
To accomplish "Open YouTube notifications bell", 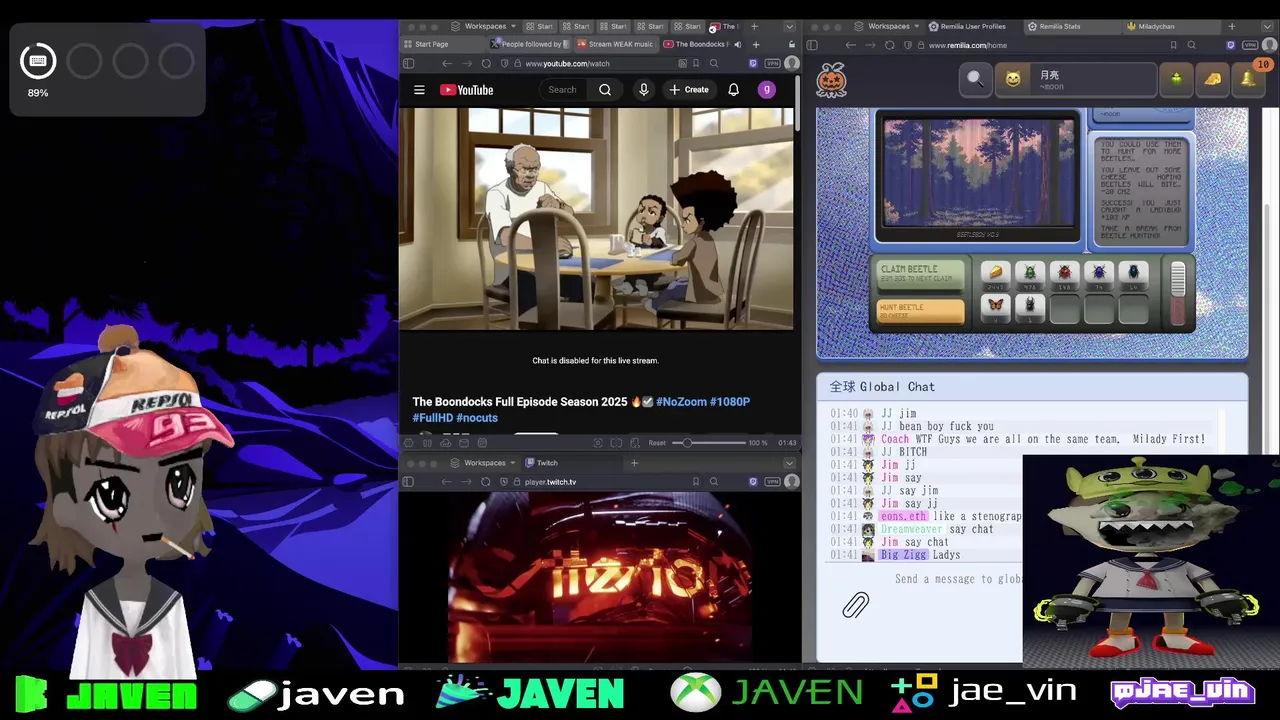I will [x=733, y=90].
